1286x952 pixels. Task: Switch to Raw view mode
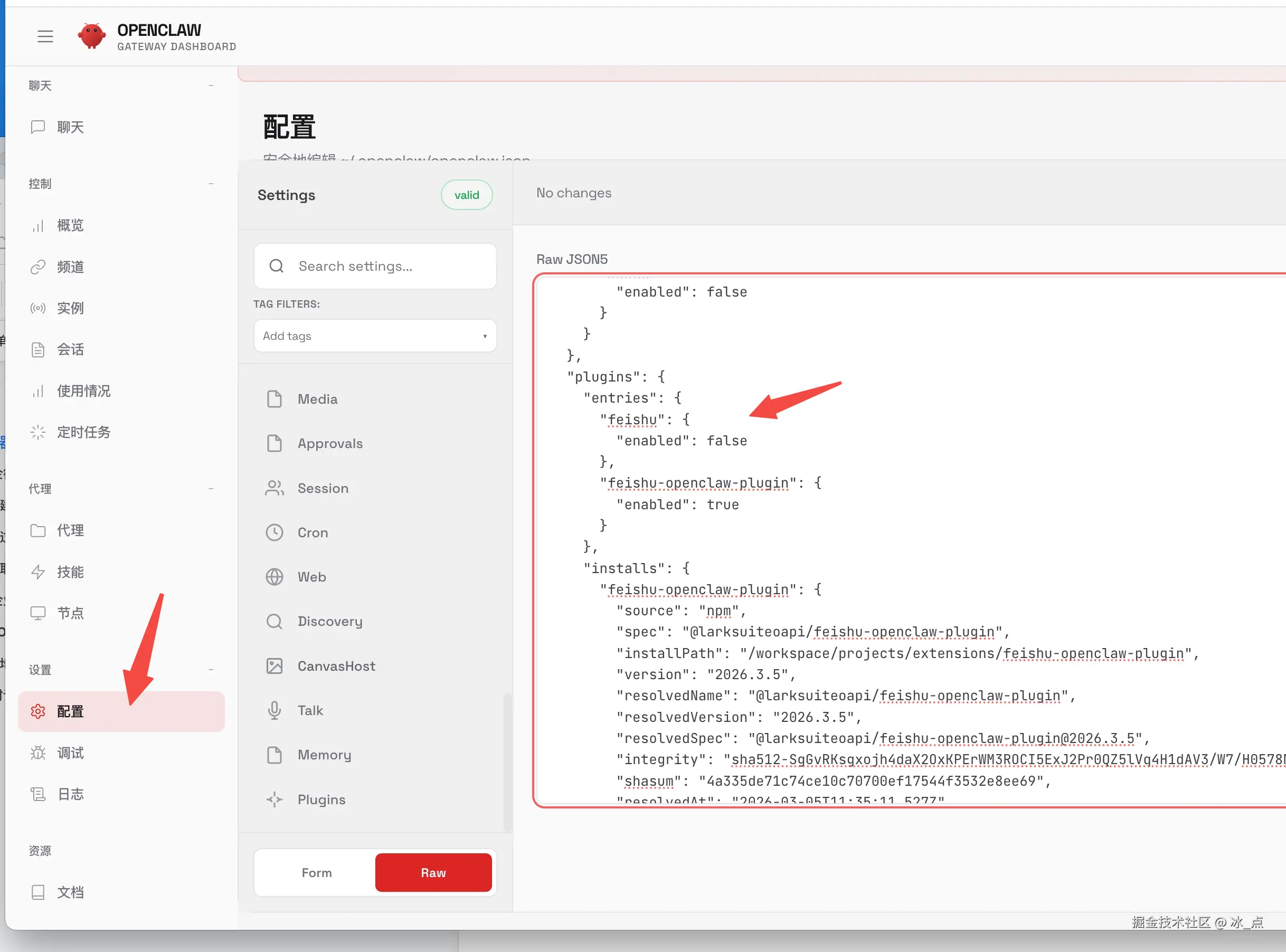coord(433,872)
